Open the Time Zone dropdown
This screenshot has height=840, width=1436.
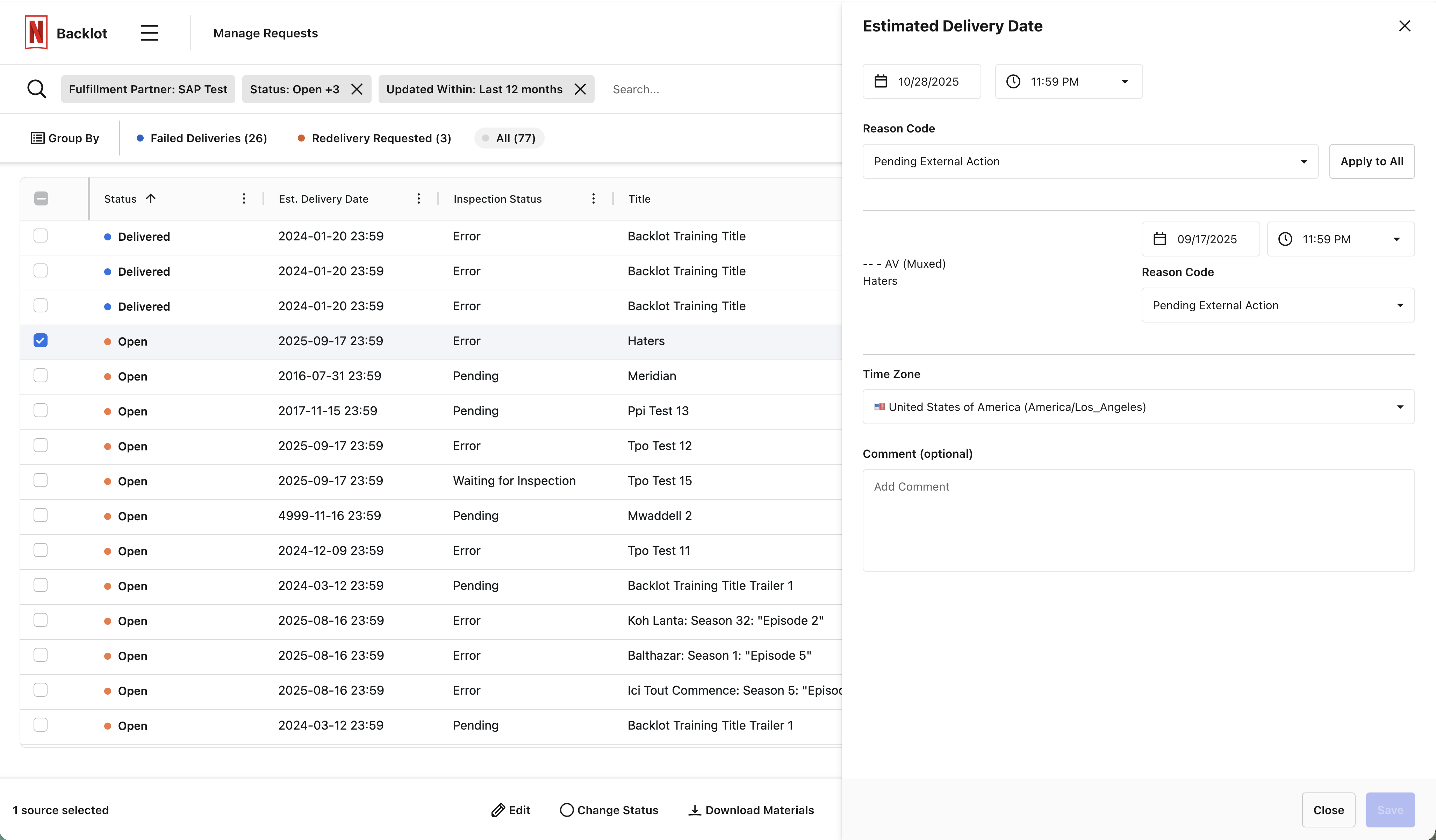tap(1138, 407)
